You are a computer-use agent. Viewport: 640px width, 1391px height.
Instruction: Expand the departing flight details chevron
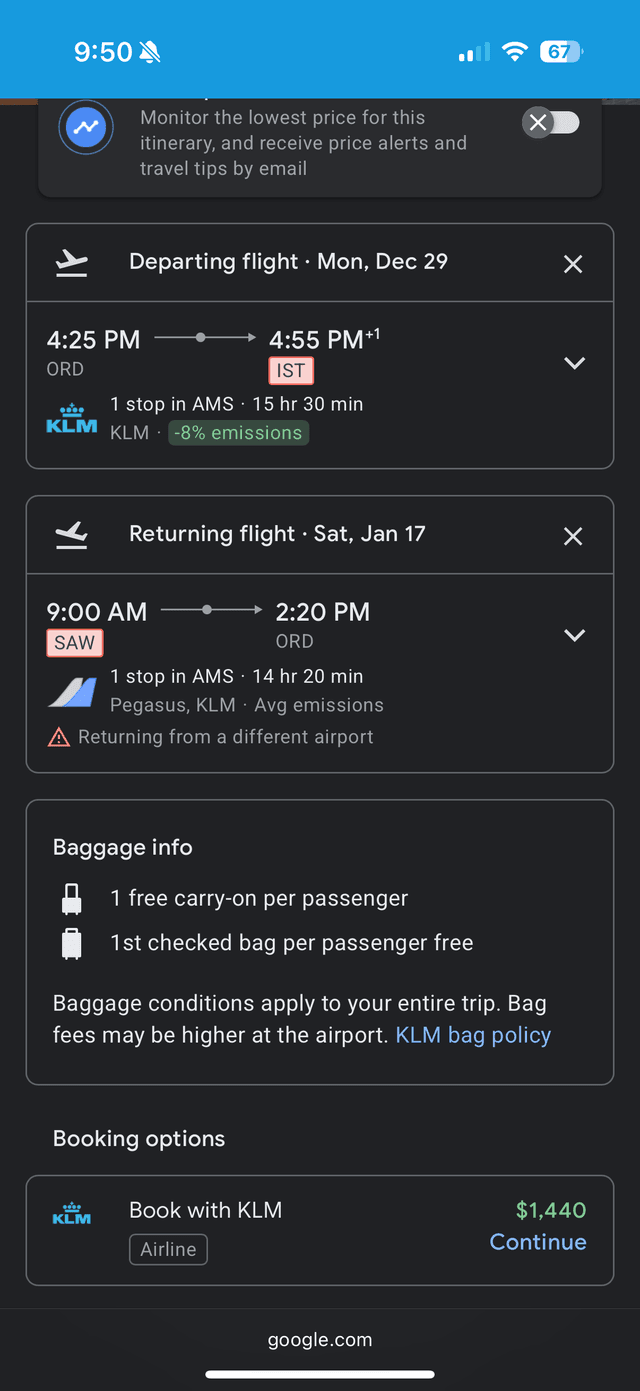[x=575, y=363]
